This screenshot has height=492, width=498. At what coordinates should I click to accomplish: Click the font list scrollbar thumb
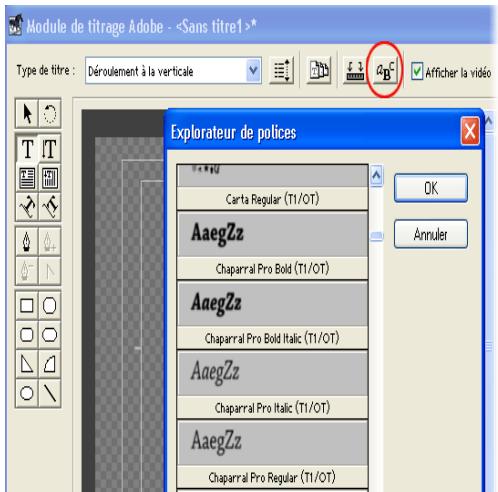click(377, 236)
